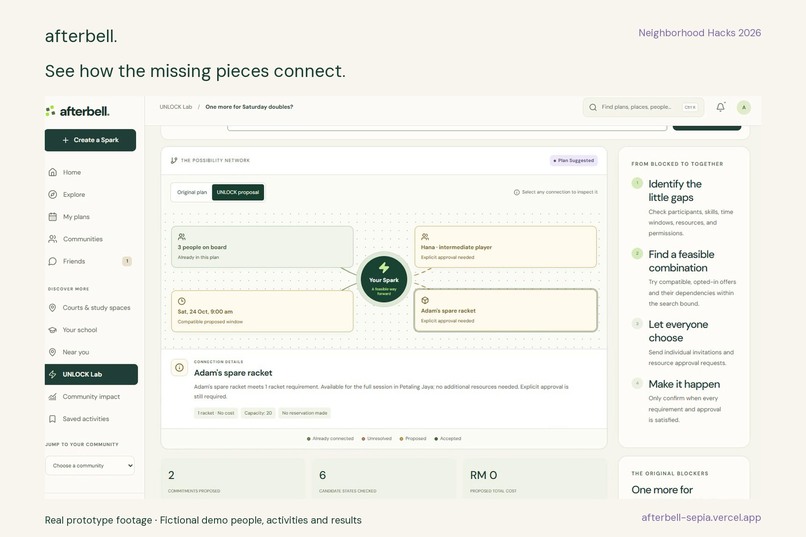Open the user avatar A menu
Screen dimensions: 806x537
[743, 107]
